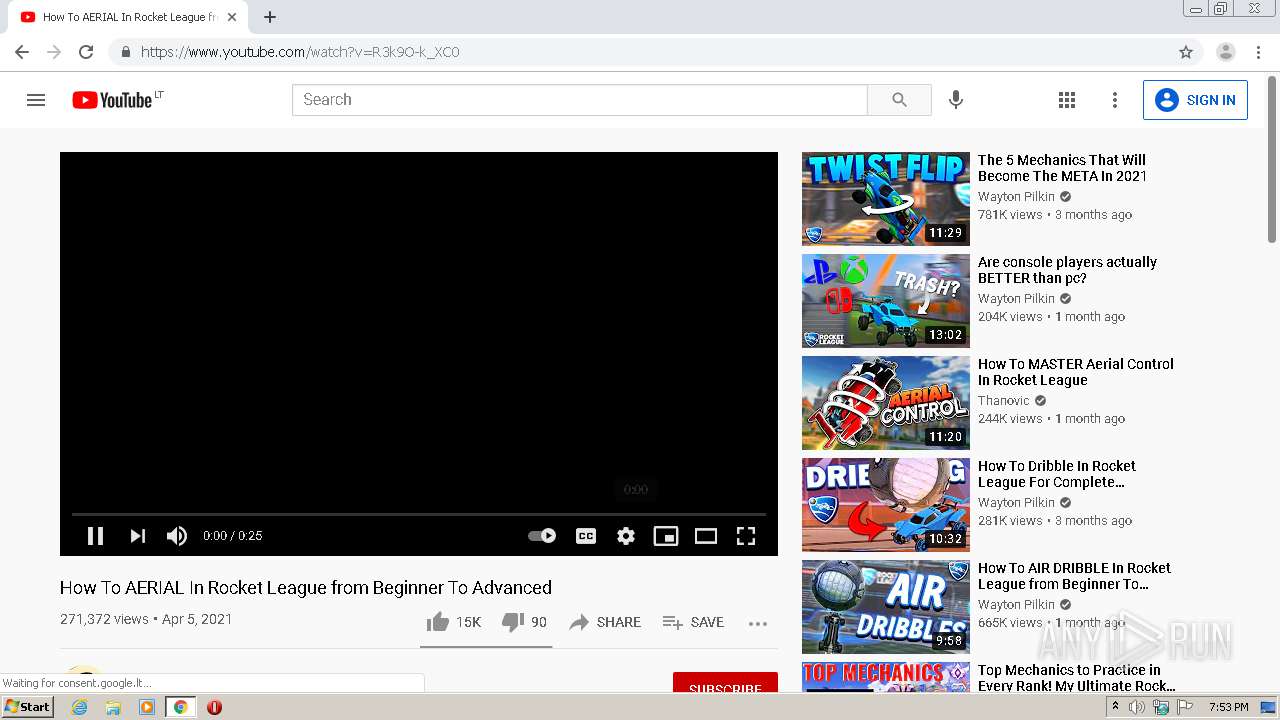The image size is (1280, 720).
Task: Open the system tray volume icon
Action: click(x=1136, y=707)
